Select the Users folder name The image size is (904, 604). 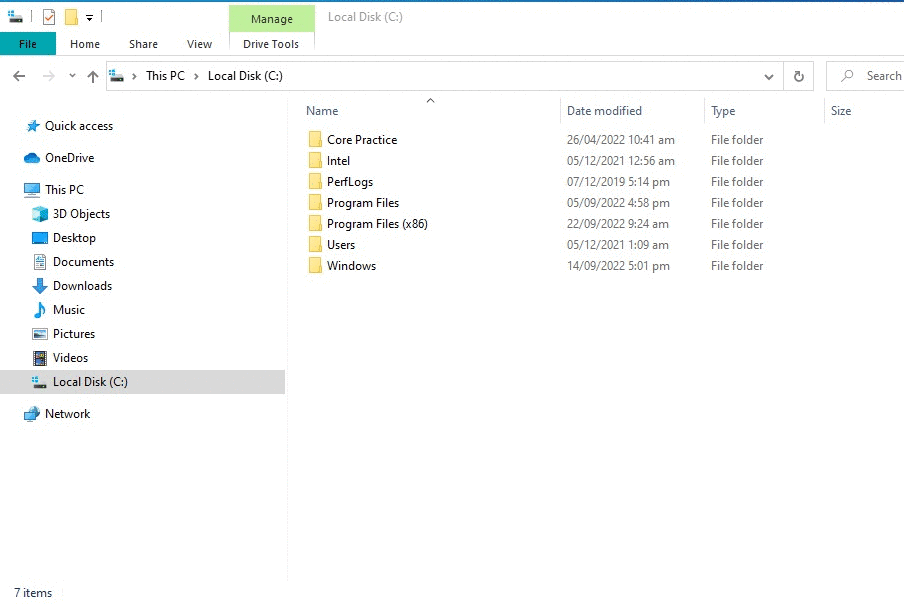pos(341,245)
